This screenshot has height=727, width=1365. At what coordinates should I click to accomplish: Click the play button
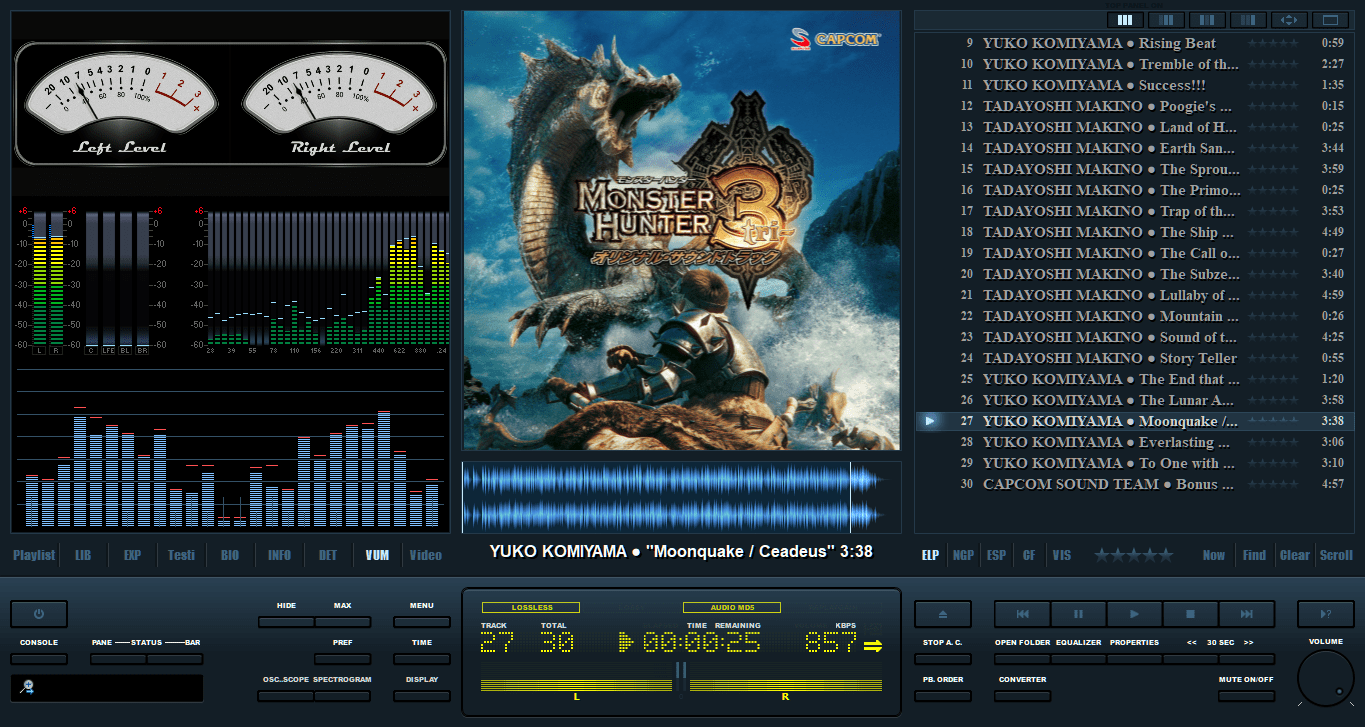1134,614
